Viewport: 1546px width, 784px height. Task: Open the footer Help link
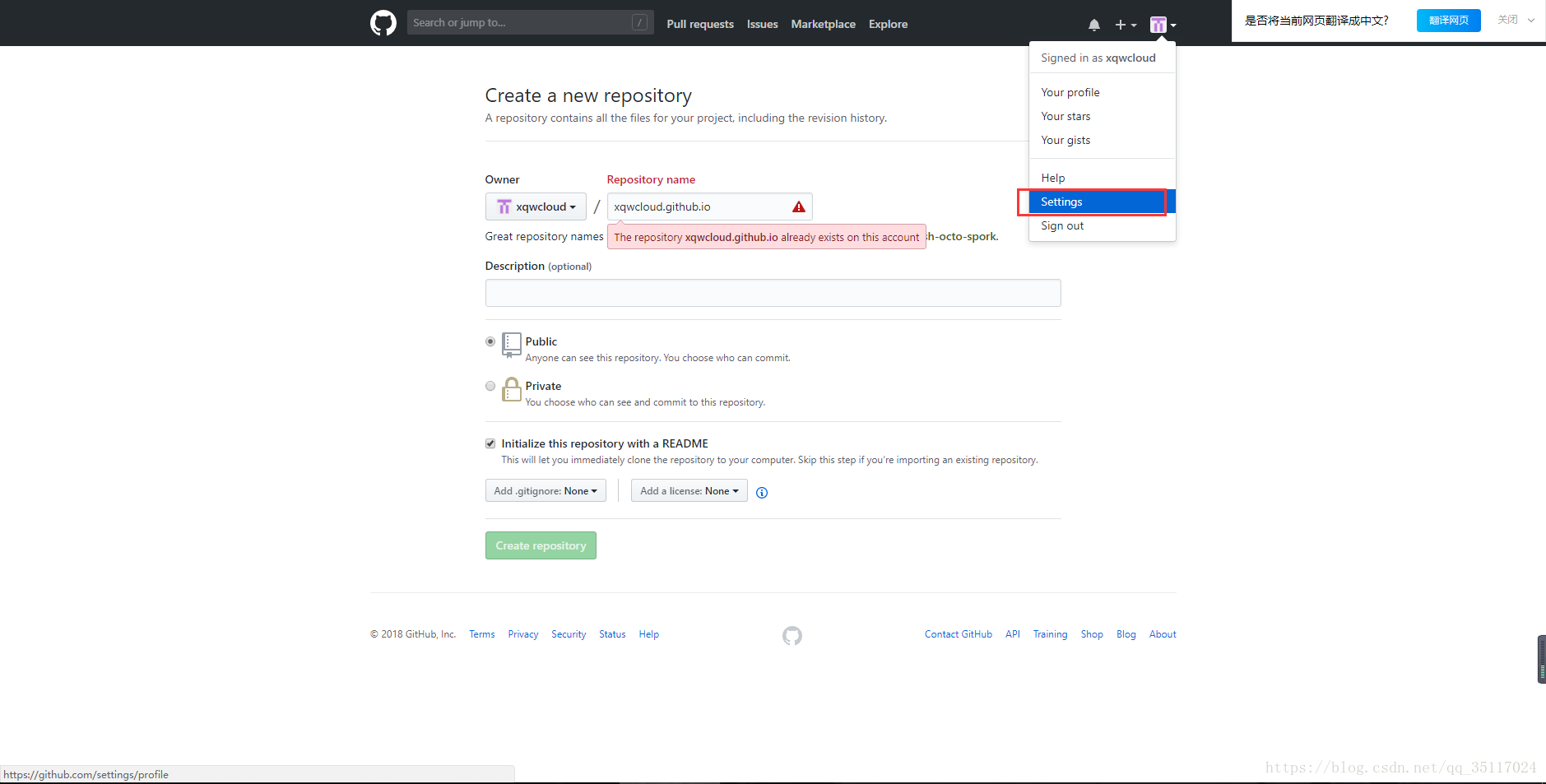pos(649,634)
